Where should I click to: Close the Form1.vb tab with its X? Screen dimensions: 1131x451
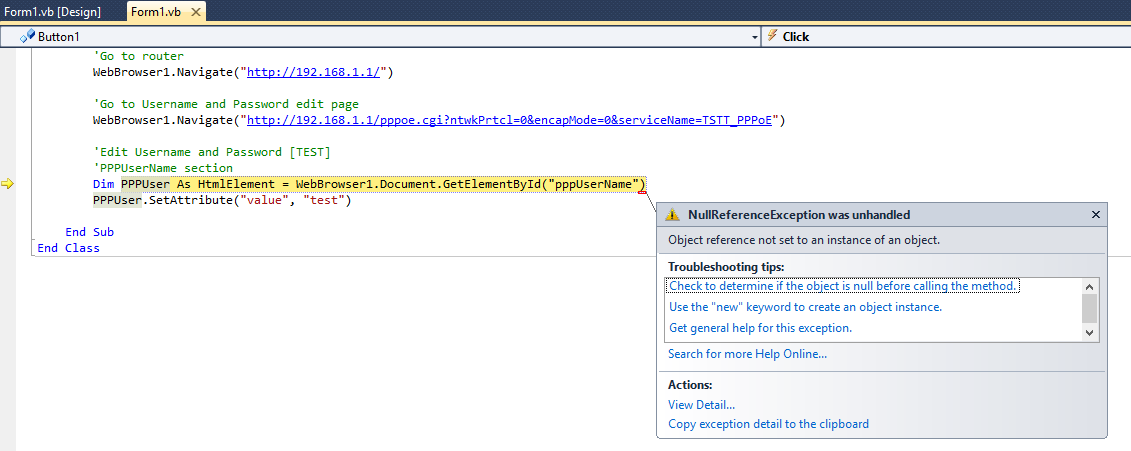point(195,13)
